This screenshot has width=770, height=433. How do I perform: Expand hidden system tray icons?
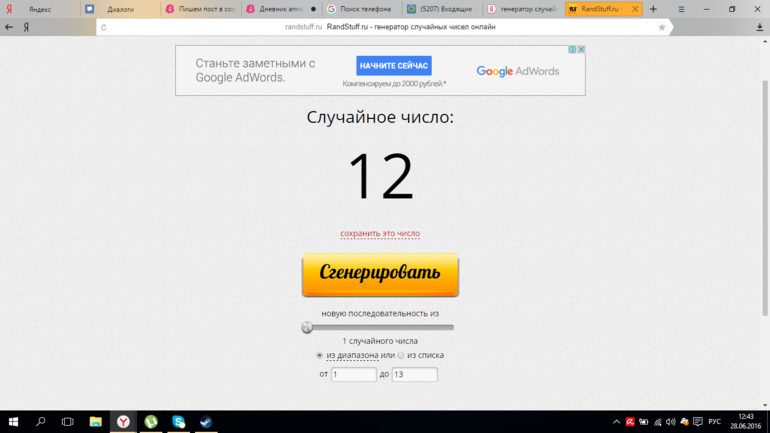click(x=616, y=422)
